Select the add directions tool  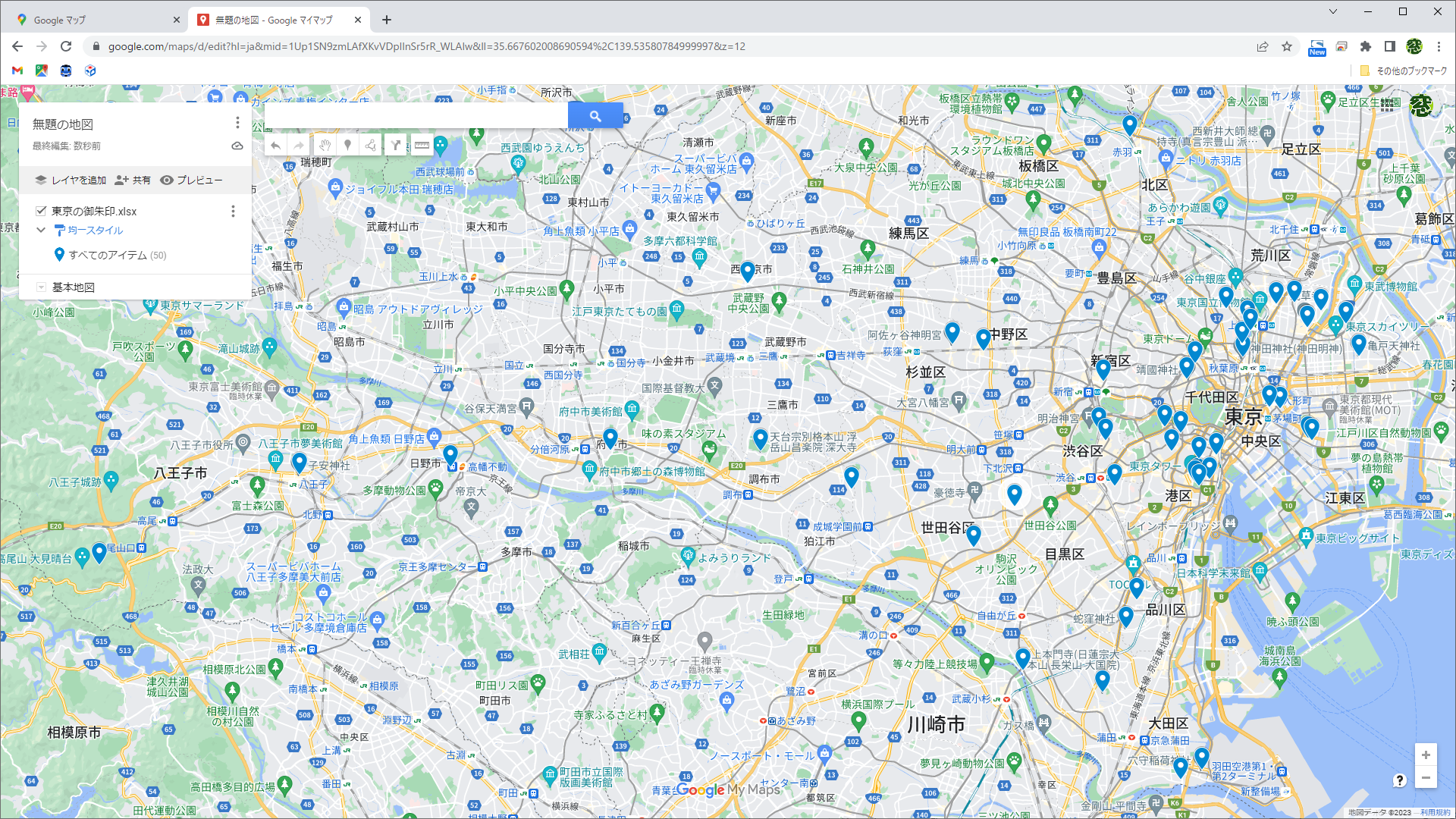point(396,146)
